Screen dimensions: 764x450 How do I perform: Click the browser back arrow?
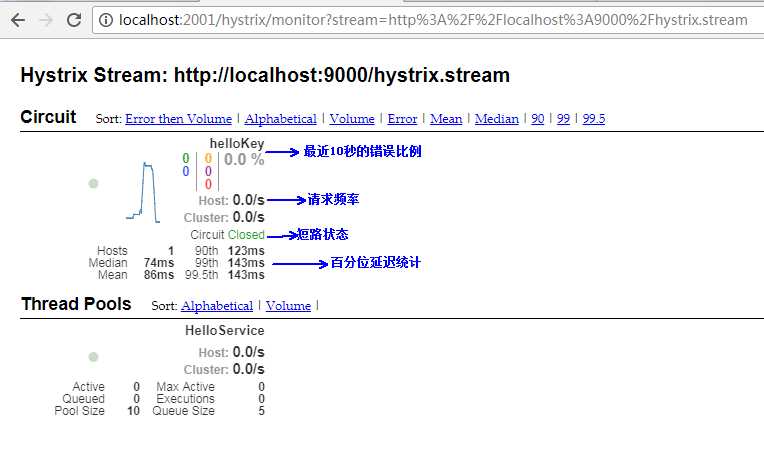[x=18, y=20]
